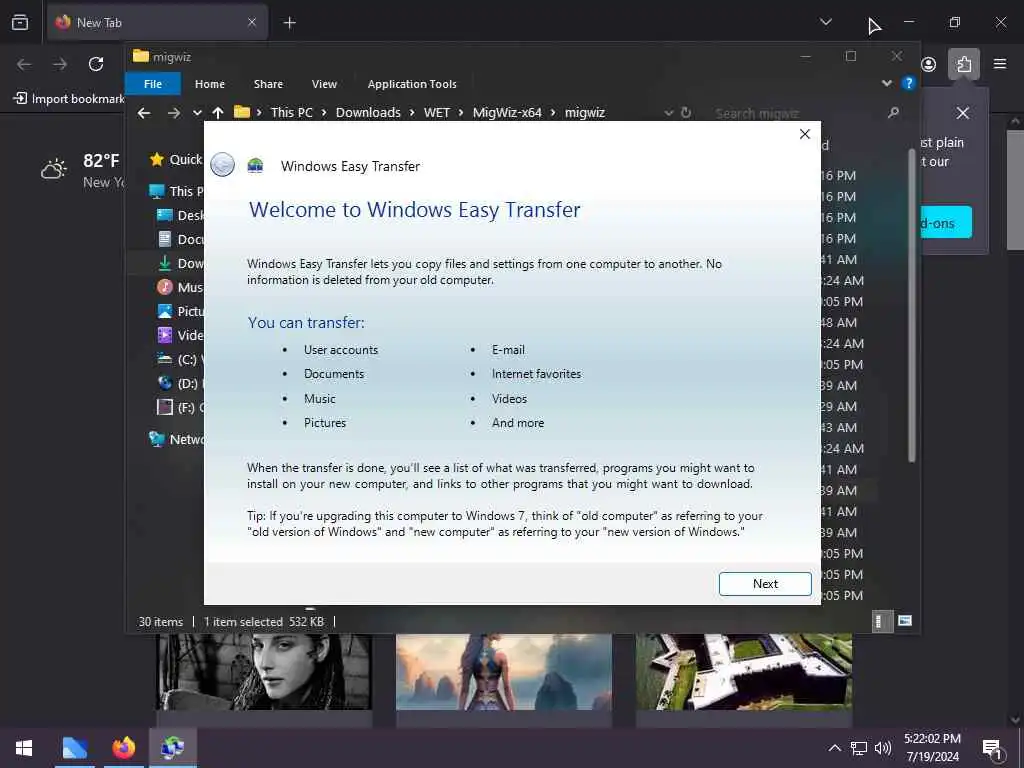Select Quick access in navigation pane
1024x768 pixels.
click(x=176, y=159)
